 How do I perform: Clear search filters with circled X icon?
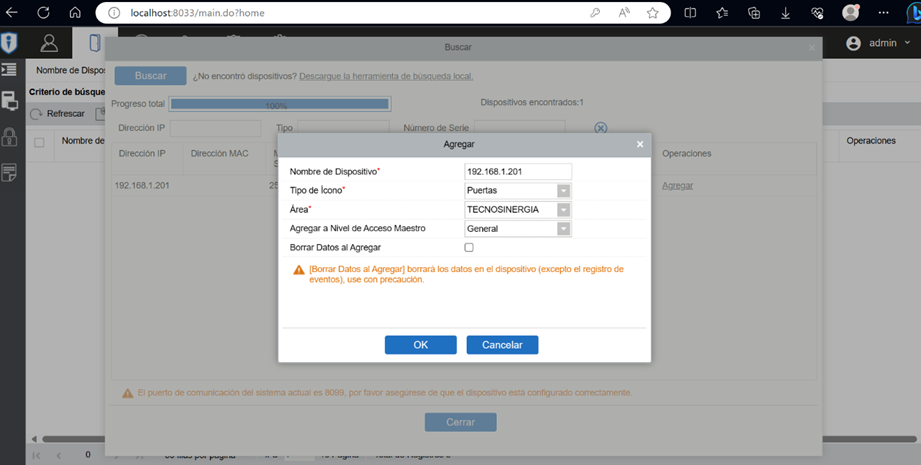coord(601,128)
